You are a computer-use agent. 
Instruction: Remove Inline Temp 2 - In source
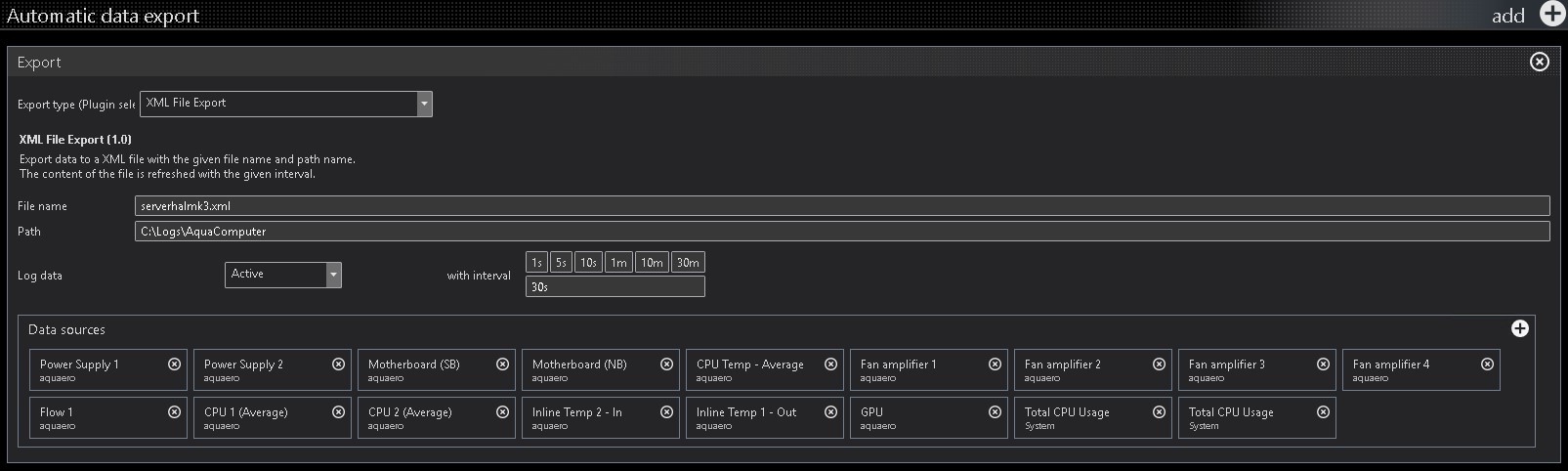point(666,412)
